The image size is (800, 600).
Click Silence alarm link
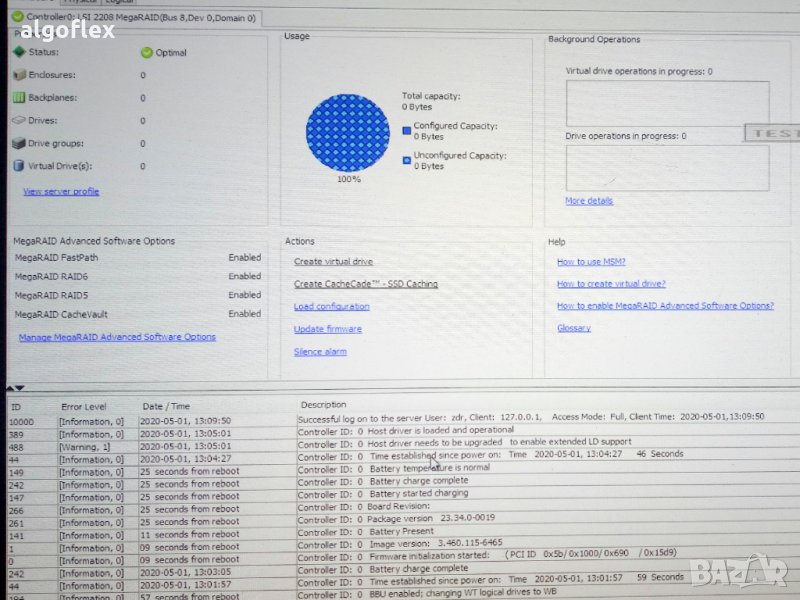(x=320, y=352)
